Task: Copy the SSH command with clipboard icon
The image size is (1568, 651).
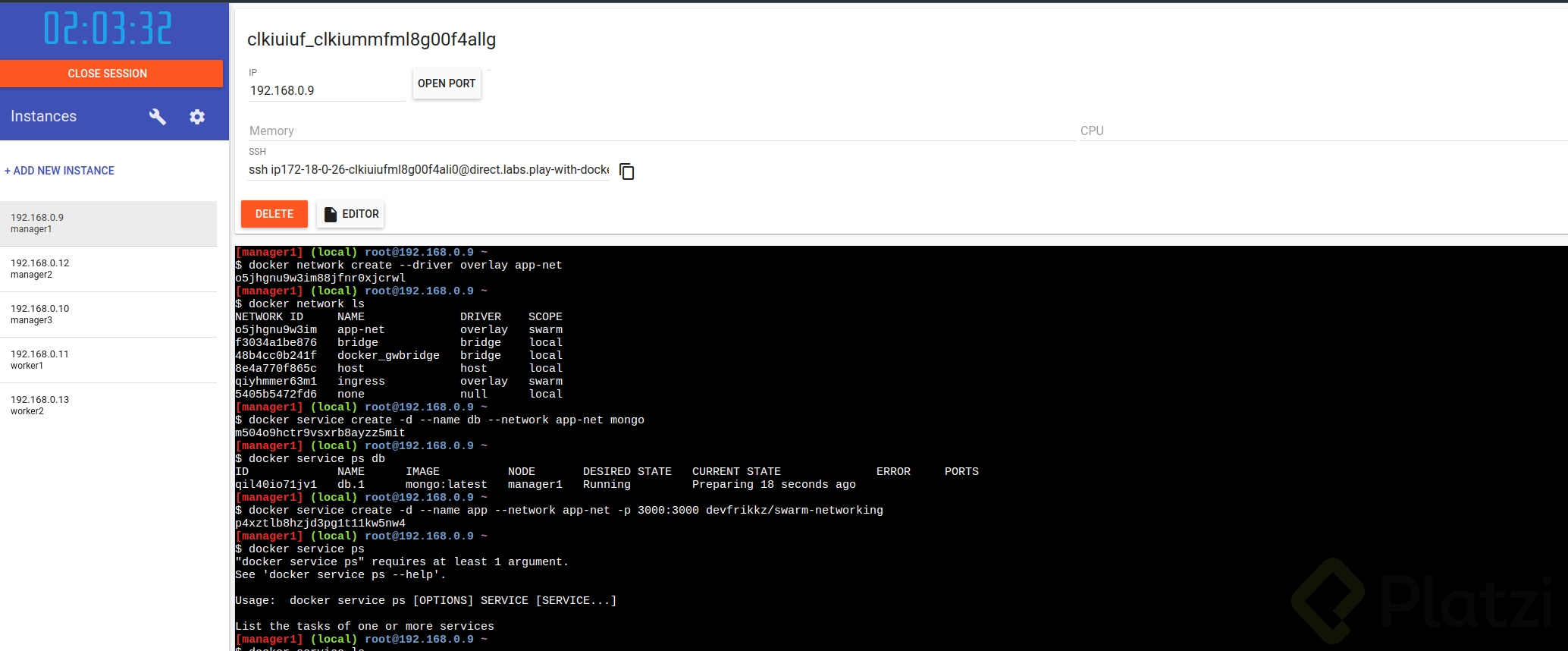Action: point(627,171)
